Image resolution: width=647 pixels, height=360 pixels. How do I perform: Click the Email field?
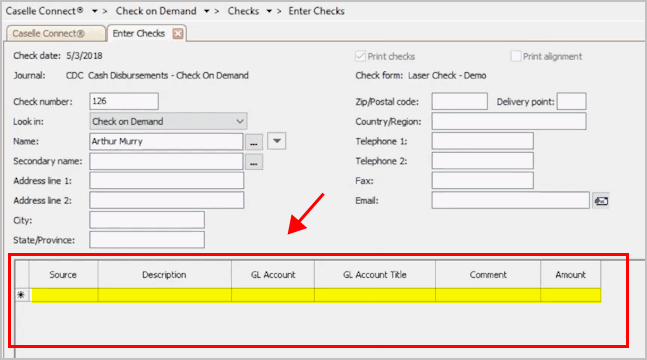(510, 200)
